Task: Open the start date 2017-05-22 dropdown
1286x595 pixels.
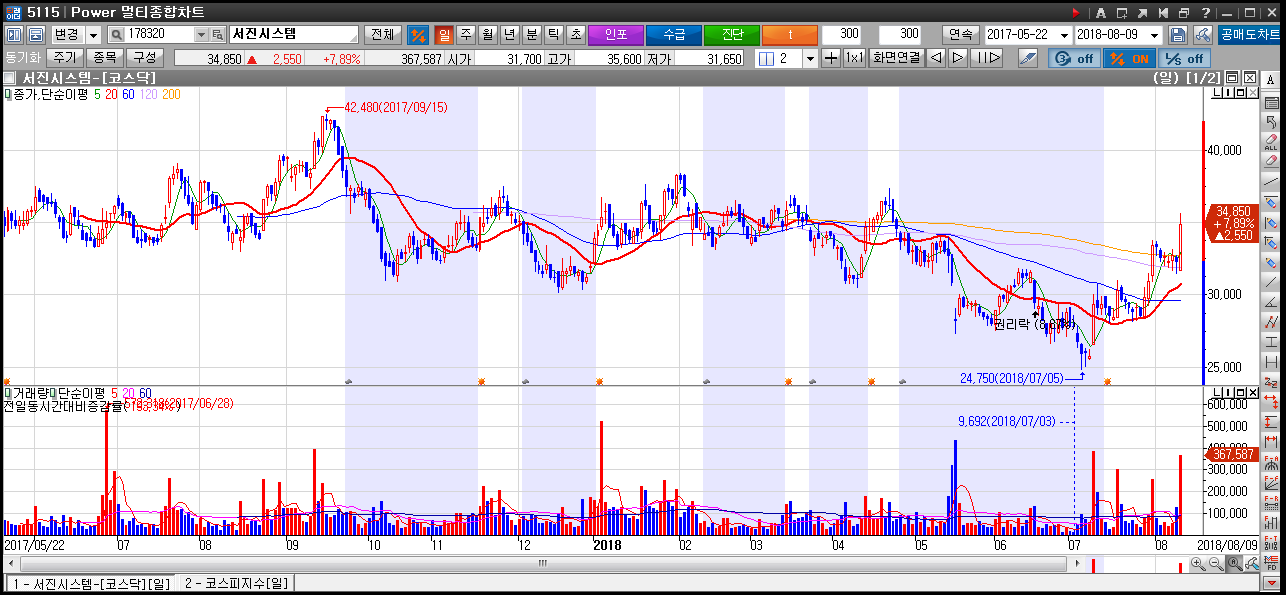Action: tap(1063, 34)
